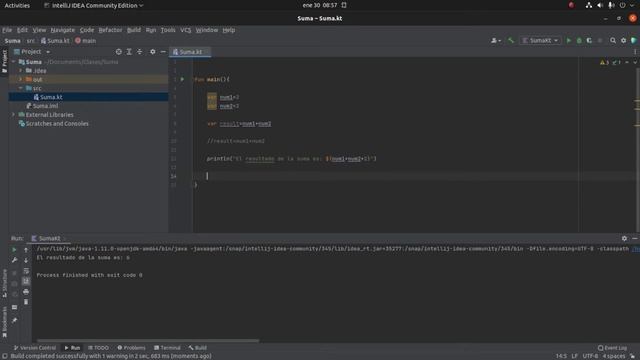640x360 pixels.
Task: Toggle Soft-Wrap in Run console
Action: point(26,271)
